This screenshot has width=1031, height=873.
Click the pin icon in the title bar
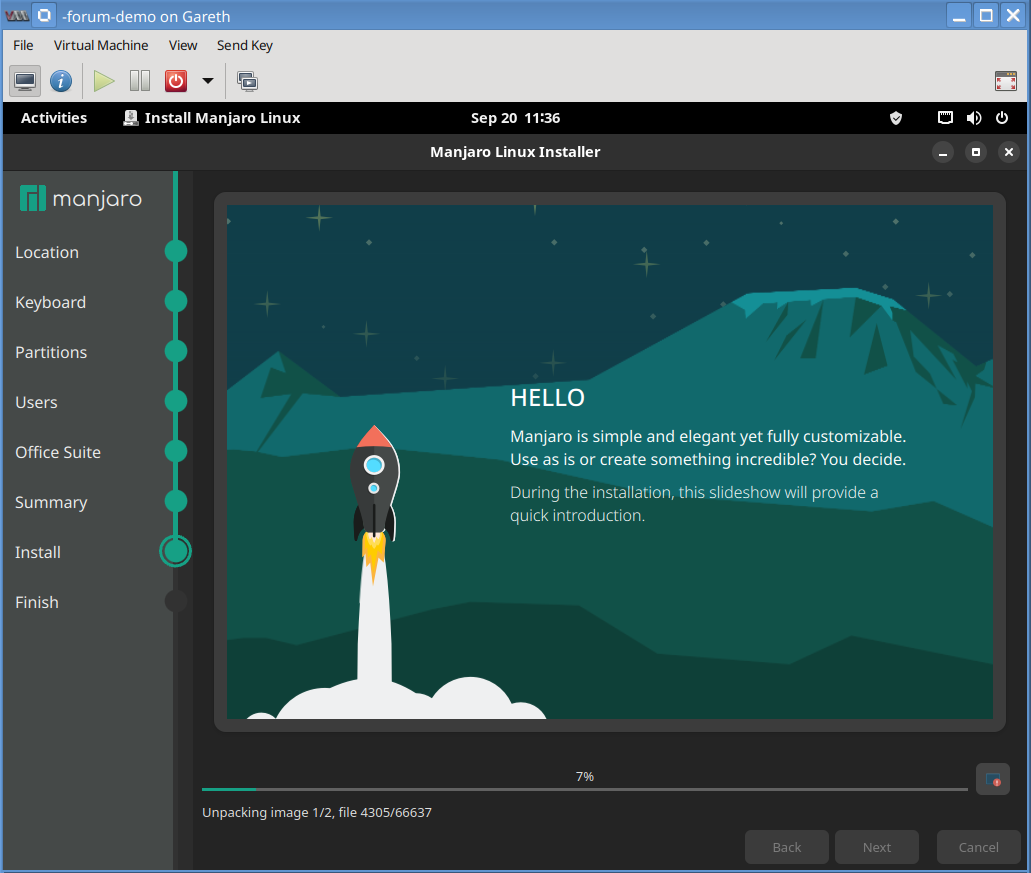click(x=44, y=15)
